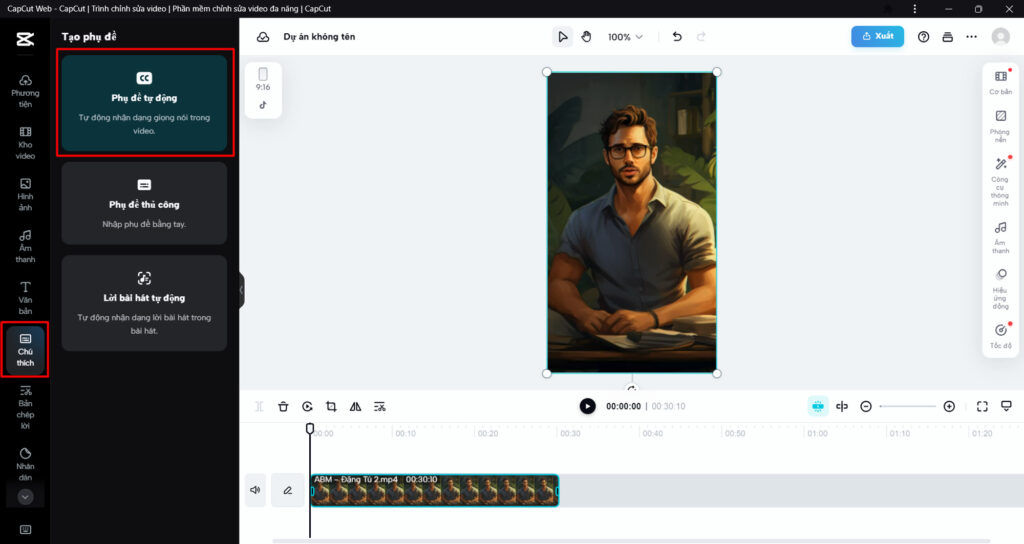Open Công cụ thông minh panel

pyautogui.click(x=1000, y=181)
